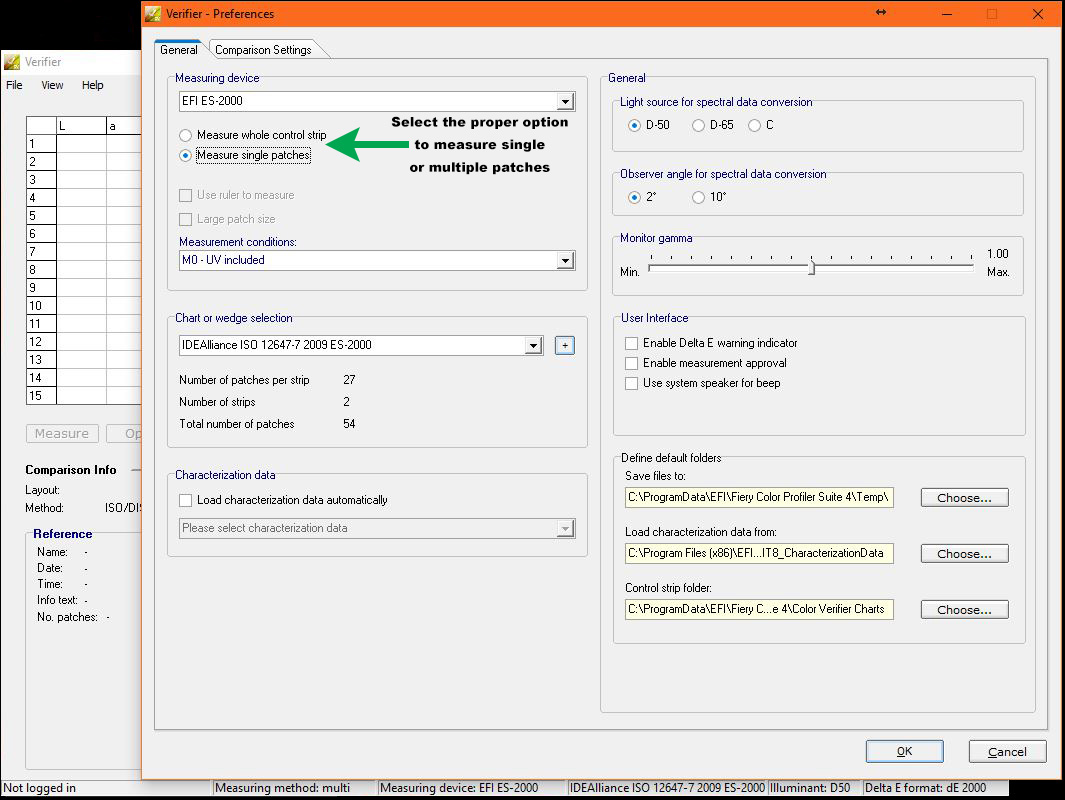The image size is (1065, 800).
Task: Click row 1 header in Verifier table
Action: [41, 144]
